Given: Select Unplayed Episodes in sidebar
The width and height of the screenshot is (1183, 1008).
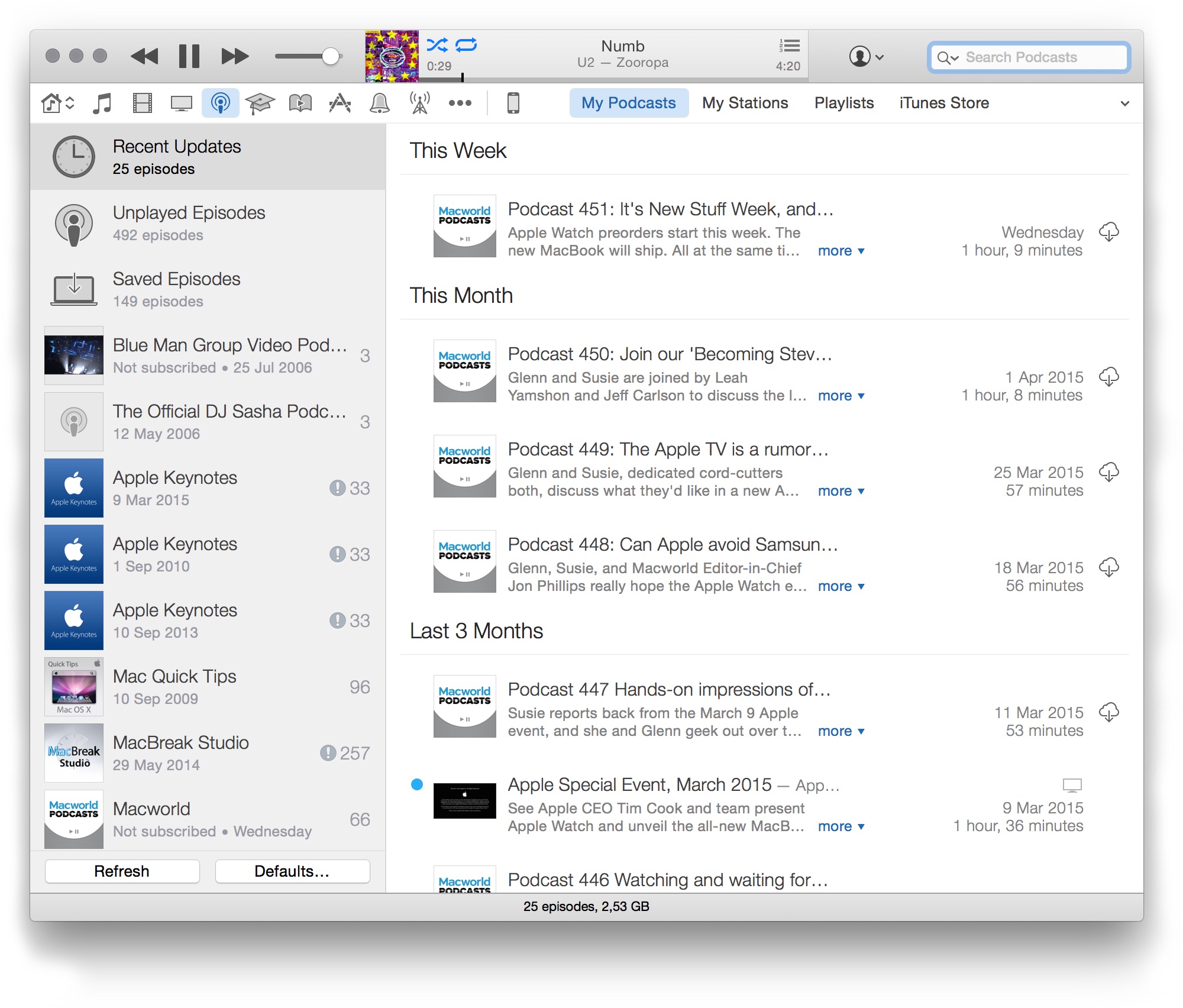Looking at the screenshot, I should point(208,223).
